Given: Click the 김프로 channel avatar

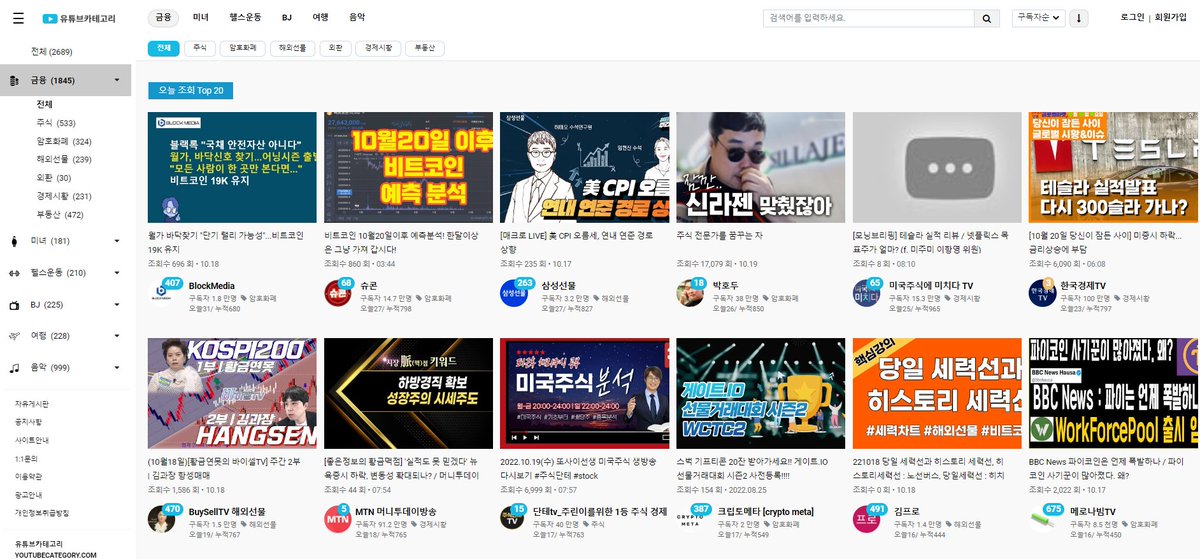Looking at the screenshot, I should coord(866,517).
